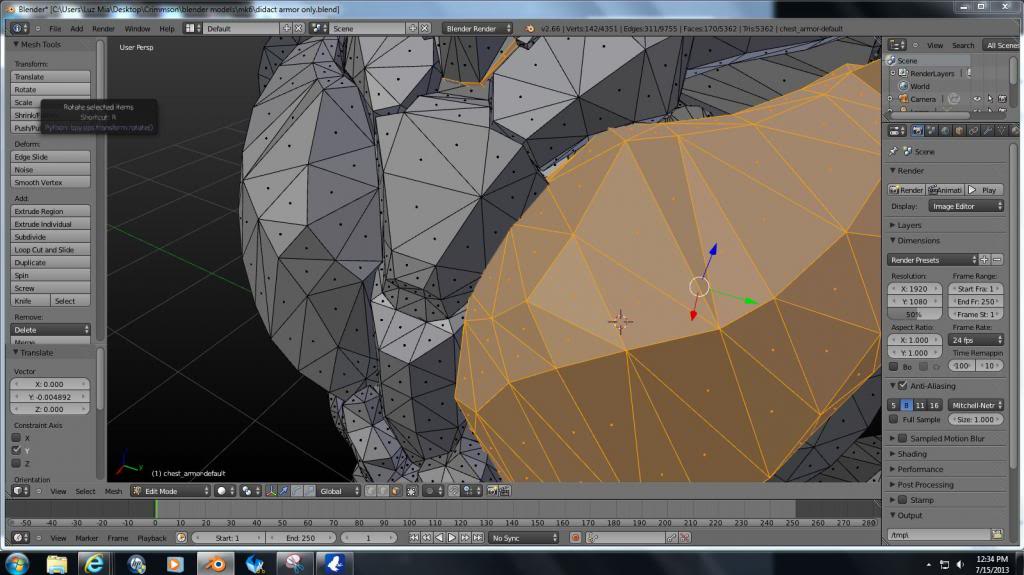
Task: Click the record auto-keyframe button in timeline
Action: 575,538
